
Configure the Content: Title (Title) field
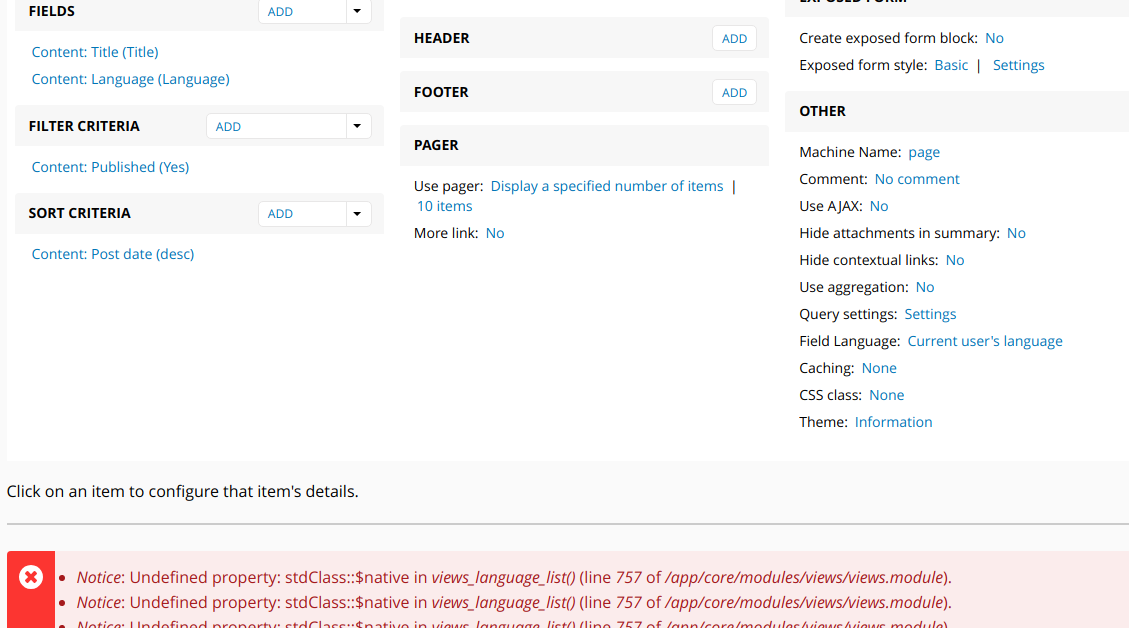click(x=94, y=51)
